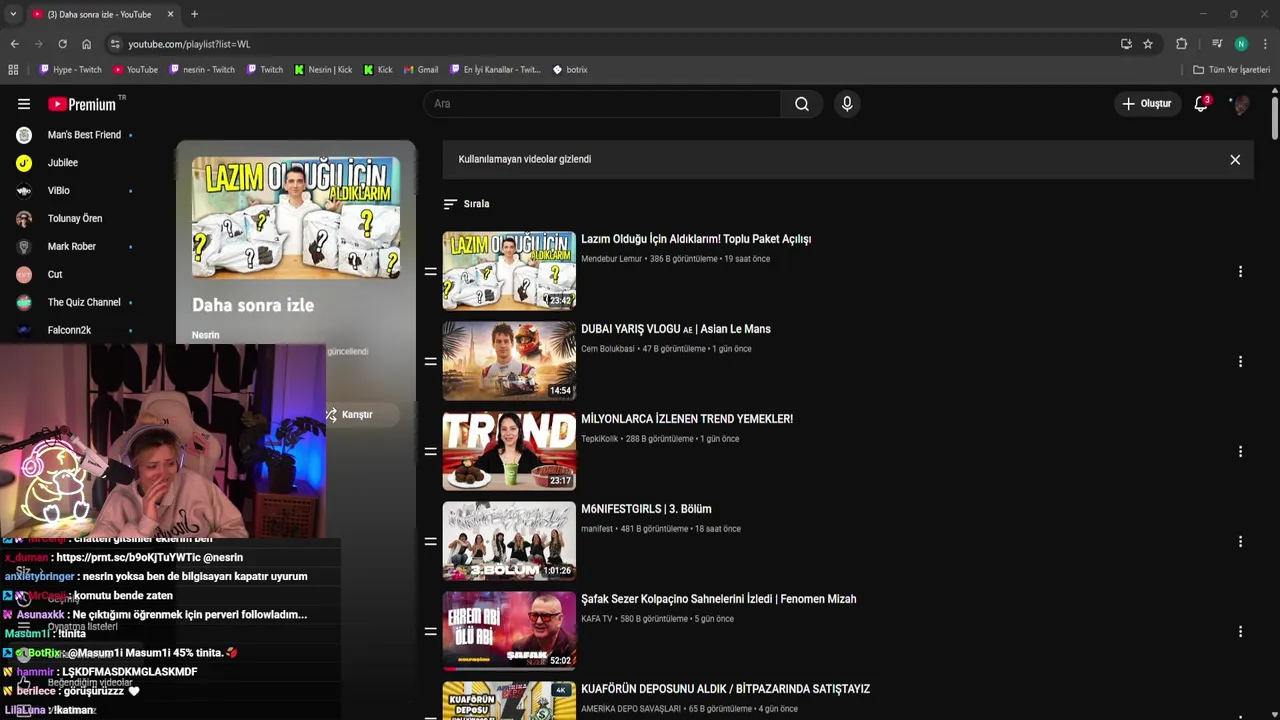Open the playlist cover image in sidebar
The image size is (1280, 720).
coord(296,217)
